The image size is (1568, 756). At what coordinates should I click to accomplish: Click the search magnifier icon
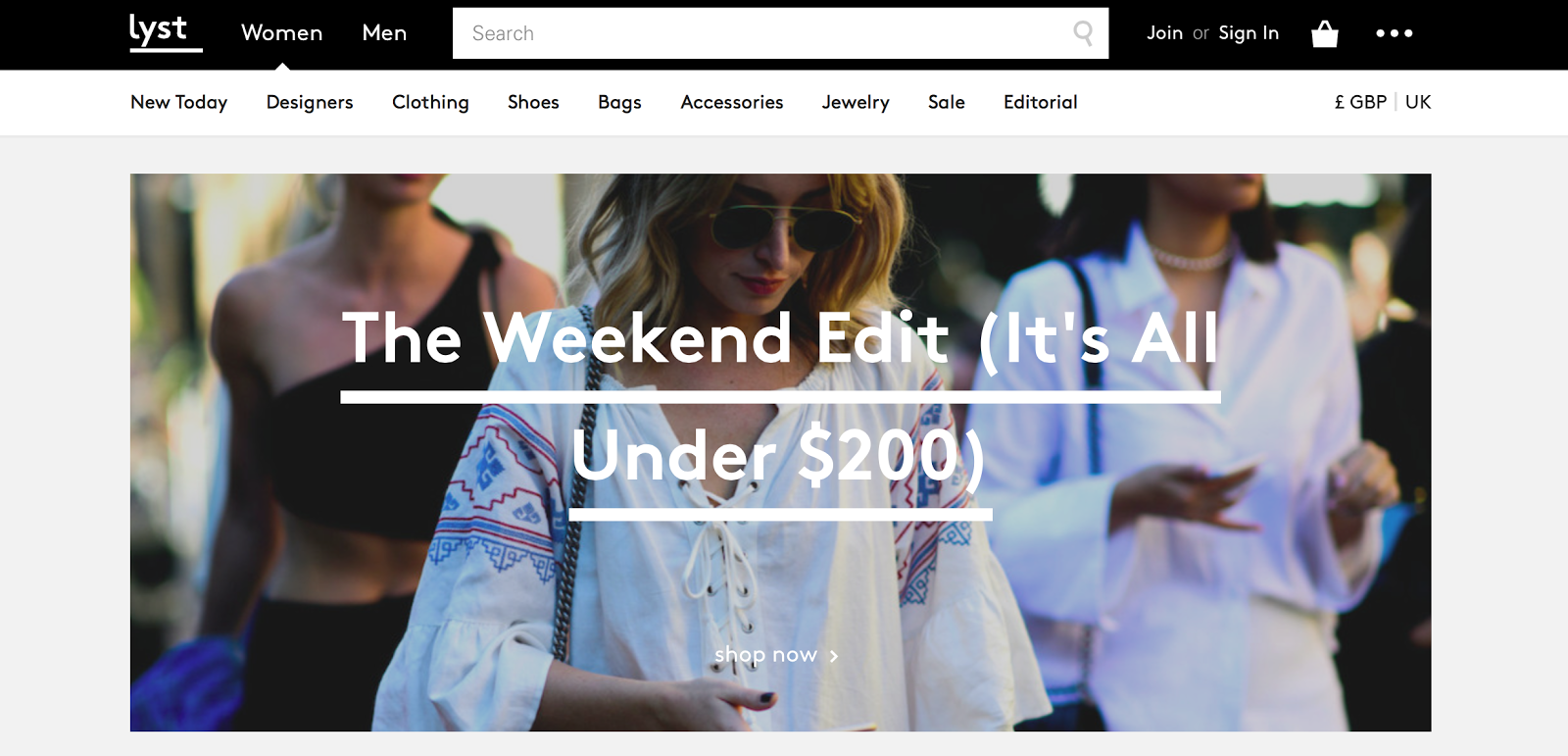tap(1083, 33)
